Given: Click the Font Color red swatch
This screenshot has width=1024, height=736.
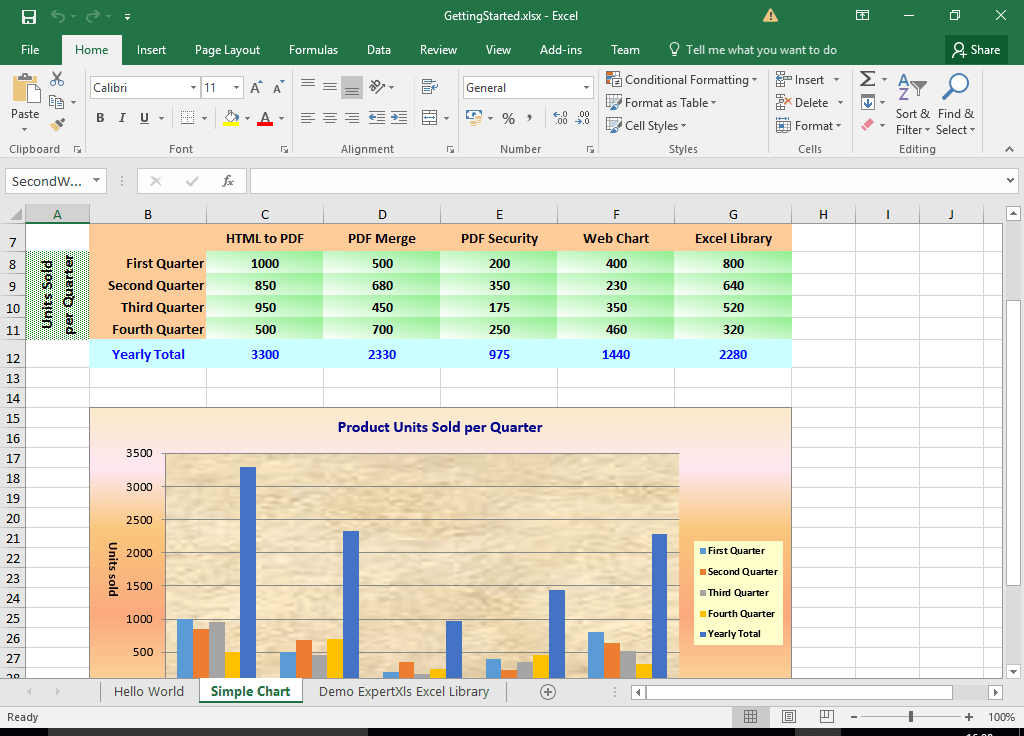Looking at the screenshot, I should point(265,122).
